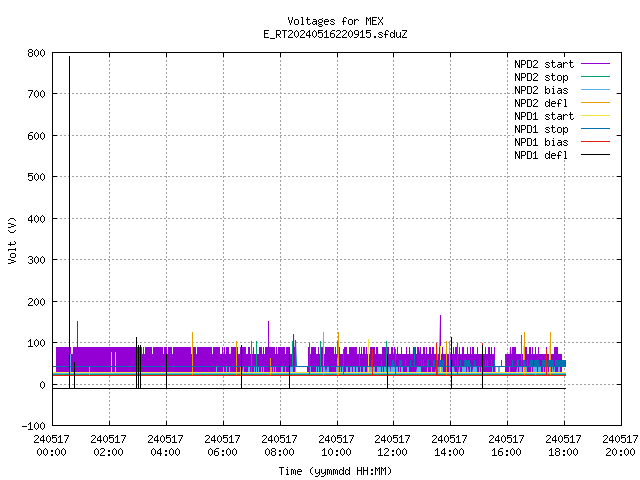Click the NPD2 defl orange legend line

pyautogui.click(x=595, y=103)
